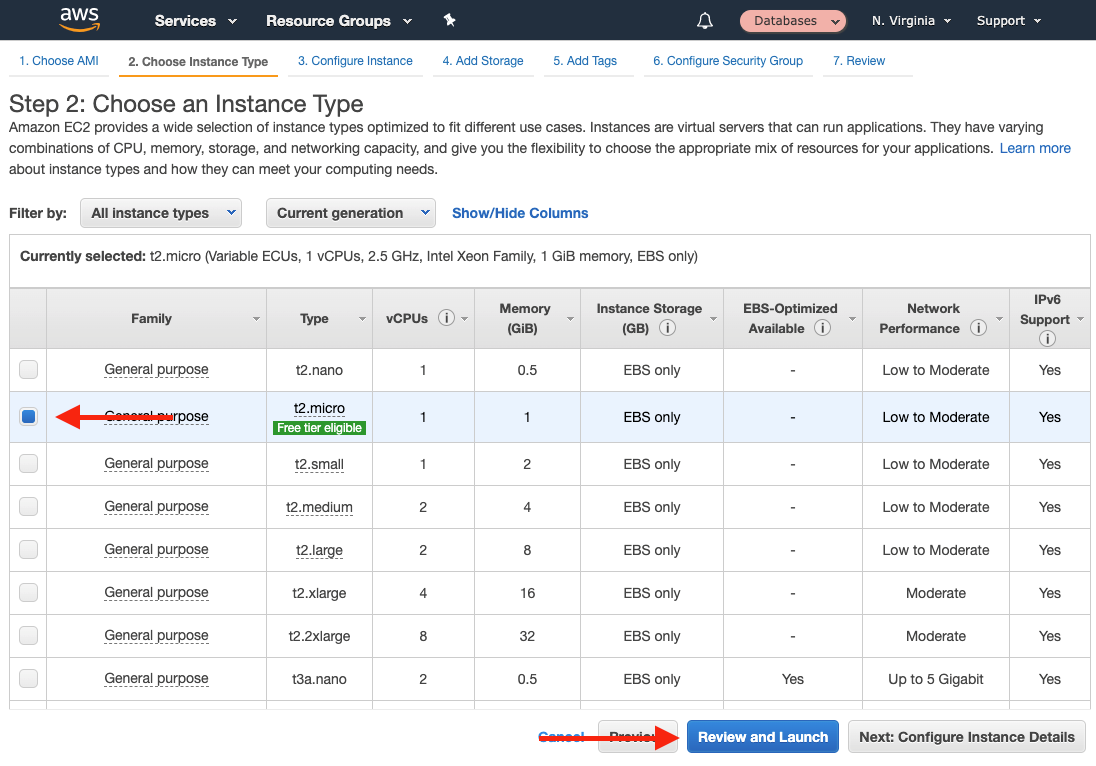Expand the Databases dropdown in navbar
The height and width of the screenshot is (766, 1096).
pyautogui.click(x=793, y=20)
